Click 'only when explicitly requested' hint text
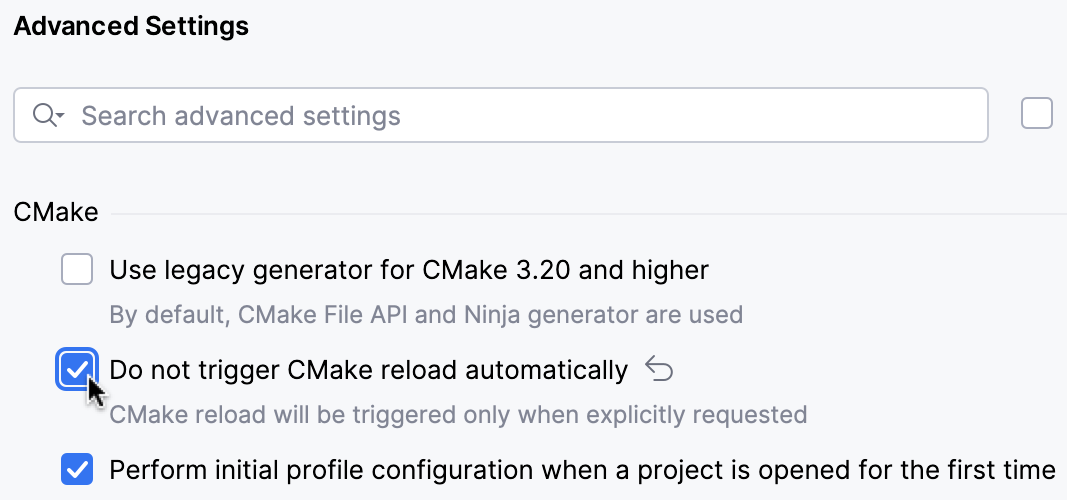This screenshot has width=1067, height=500. tap(678, 414)
